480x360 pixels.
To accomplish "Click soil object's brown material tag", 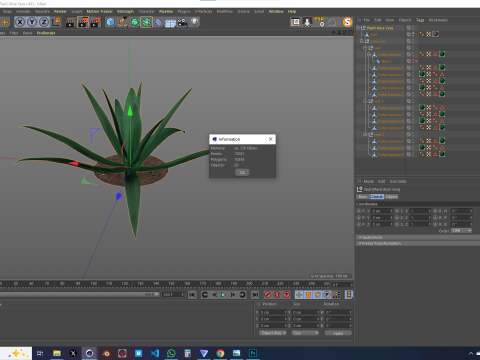I will [x=435, y=34].
